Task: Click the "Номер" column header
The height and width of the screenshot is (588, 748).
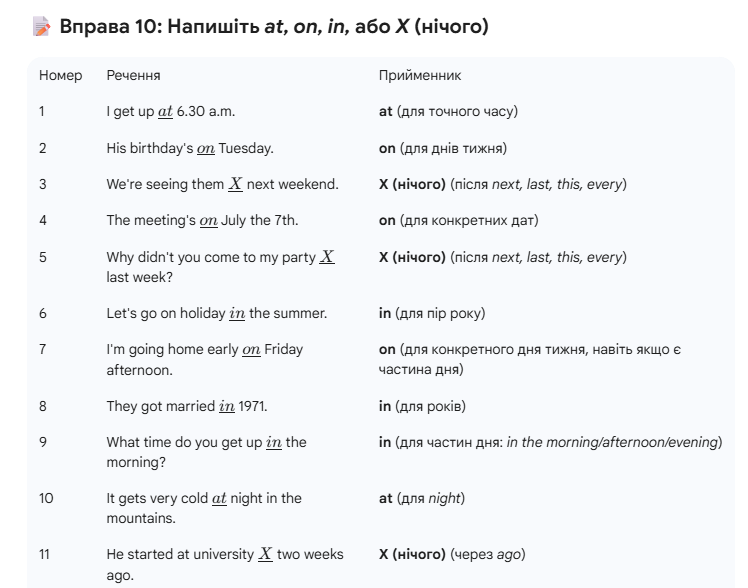Action: (x=60, y=75)
